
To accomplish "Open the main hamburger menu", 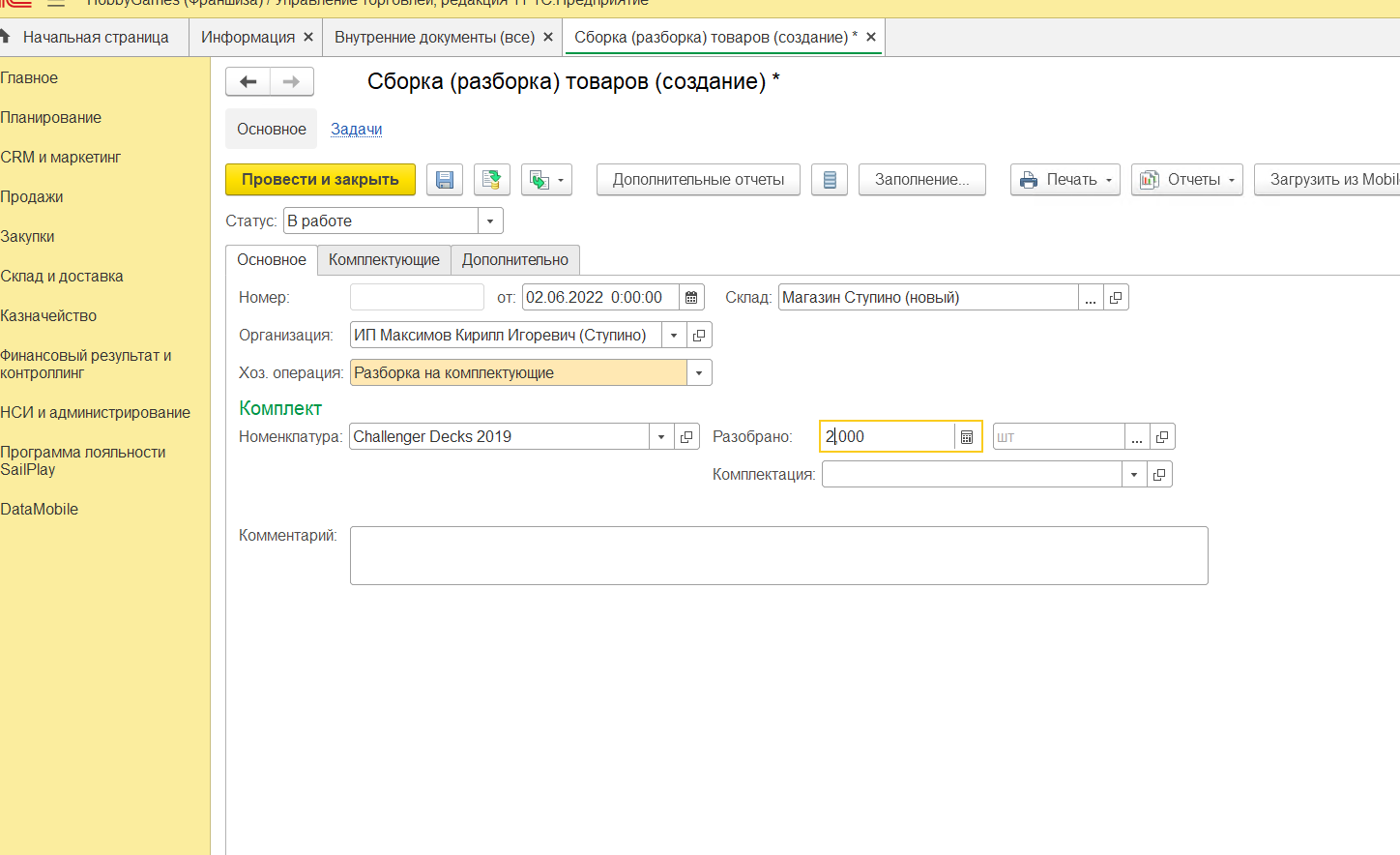I will pyautogui.click(x=56, y=3).
